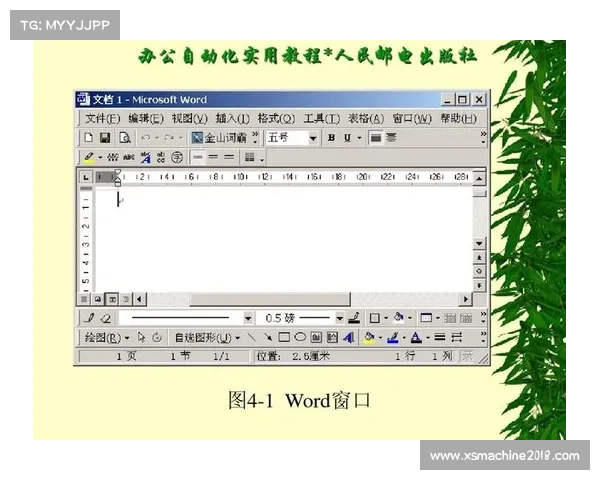Viewport: 600px width, 480px height.
Task: Create a new blank document
Action: [x=89, y=137]
